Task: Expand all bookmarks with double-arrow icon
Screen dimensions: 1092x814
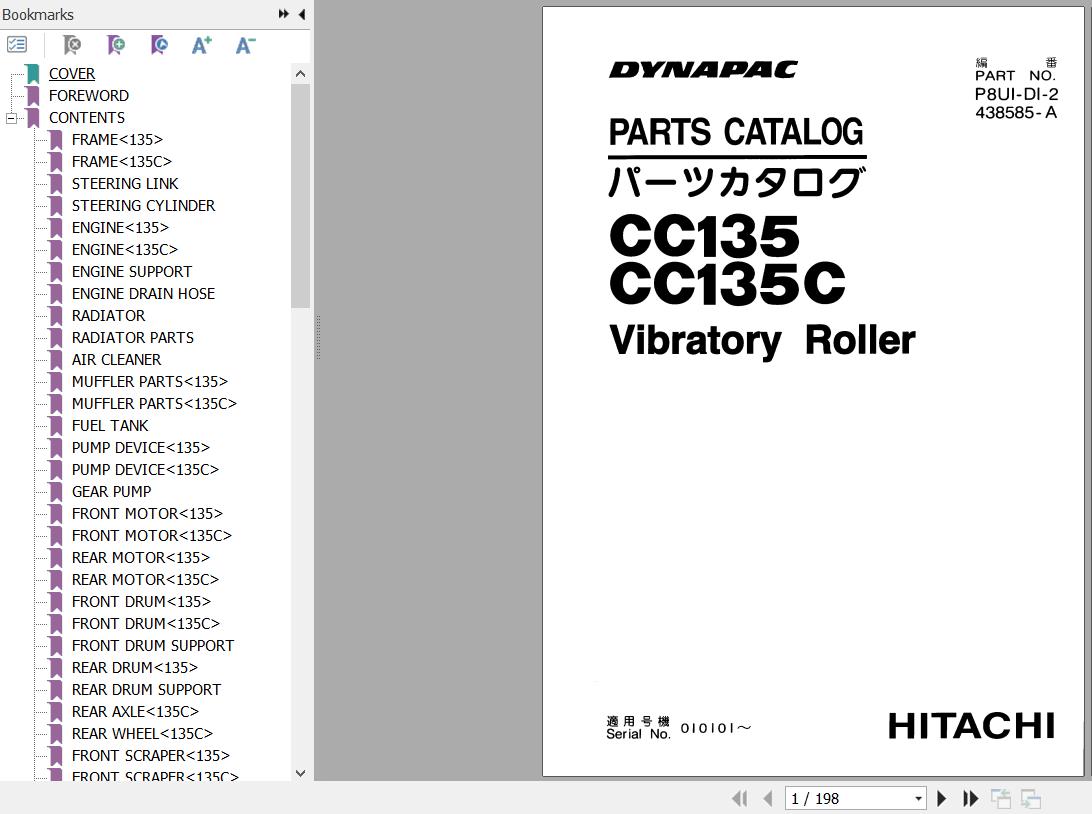Action: pyautogui.click(x=284, y=14)
